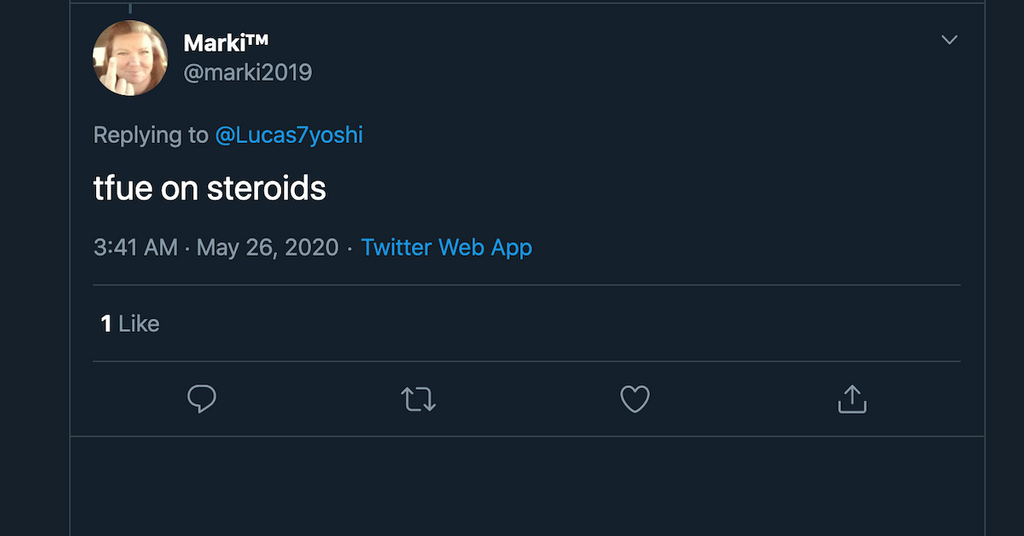Click the "Replying to" label
Screen dimensions: 1024x536
pos(151,135)
